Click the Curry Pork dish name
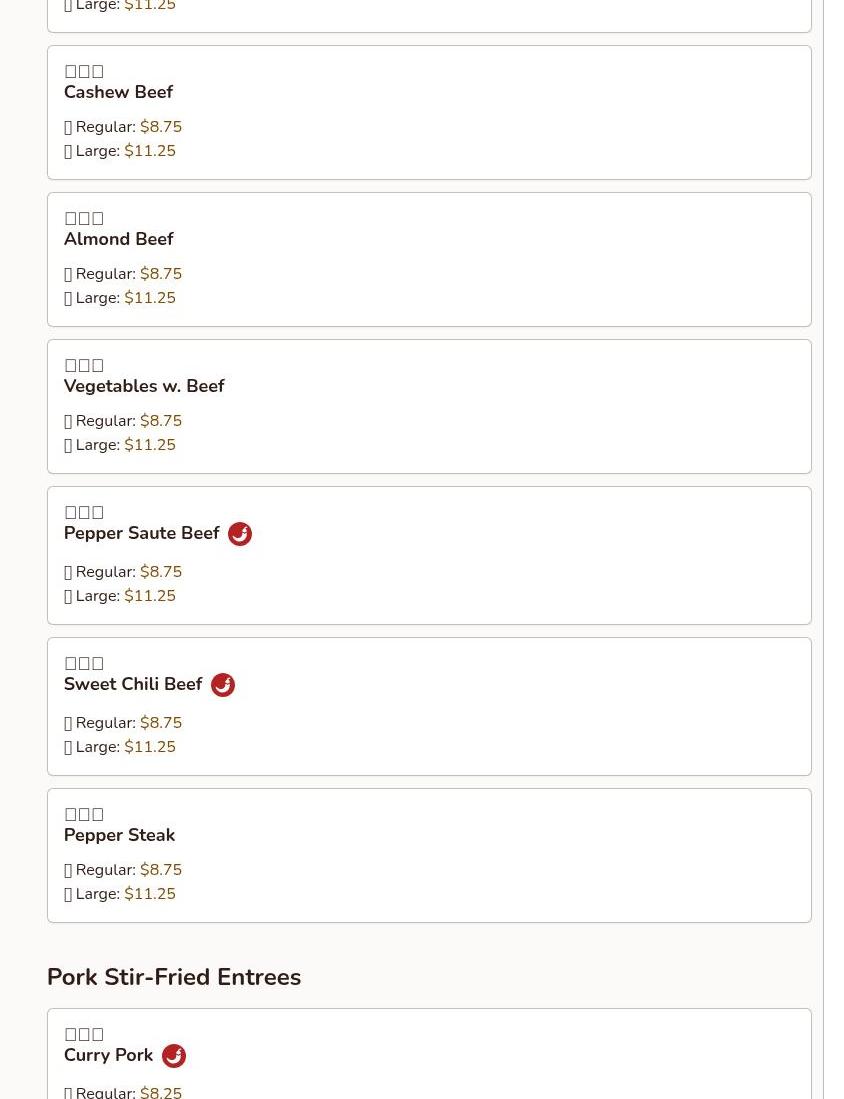844x1099 pixels. click(108, 1055)
